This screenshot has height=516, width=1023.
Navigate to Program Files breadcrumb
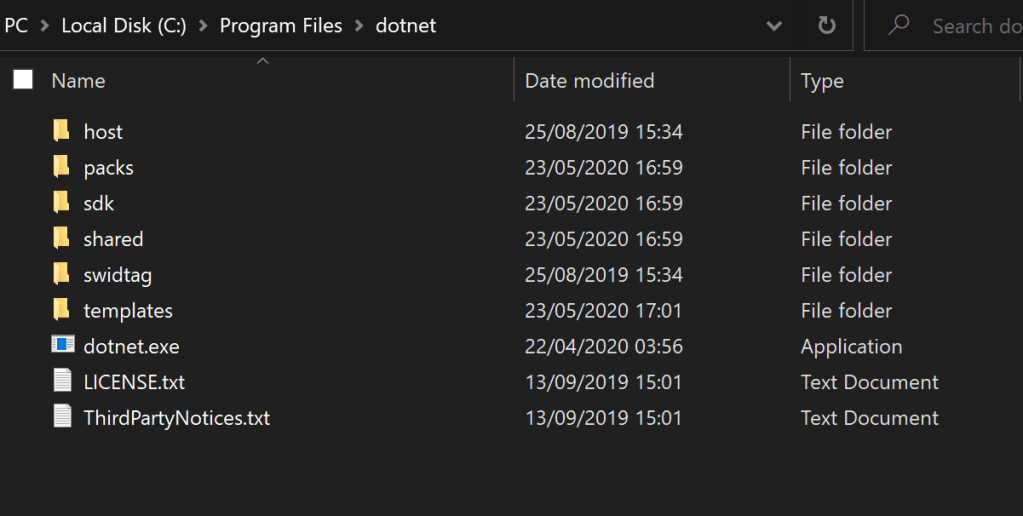coord(280,26)
